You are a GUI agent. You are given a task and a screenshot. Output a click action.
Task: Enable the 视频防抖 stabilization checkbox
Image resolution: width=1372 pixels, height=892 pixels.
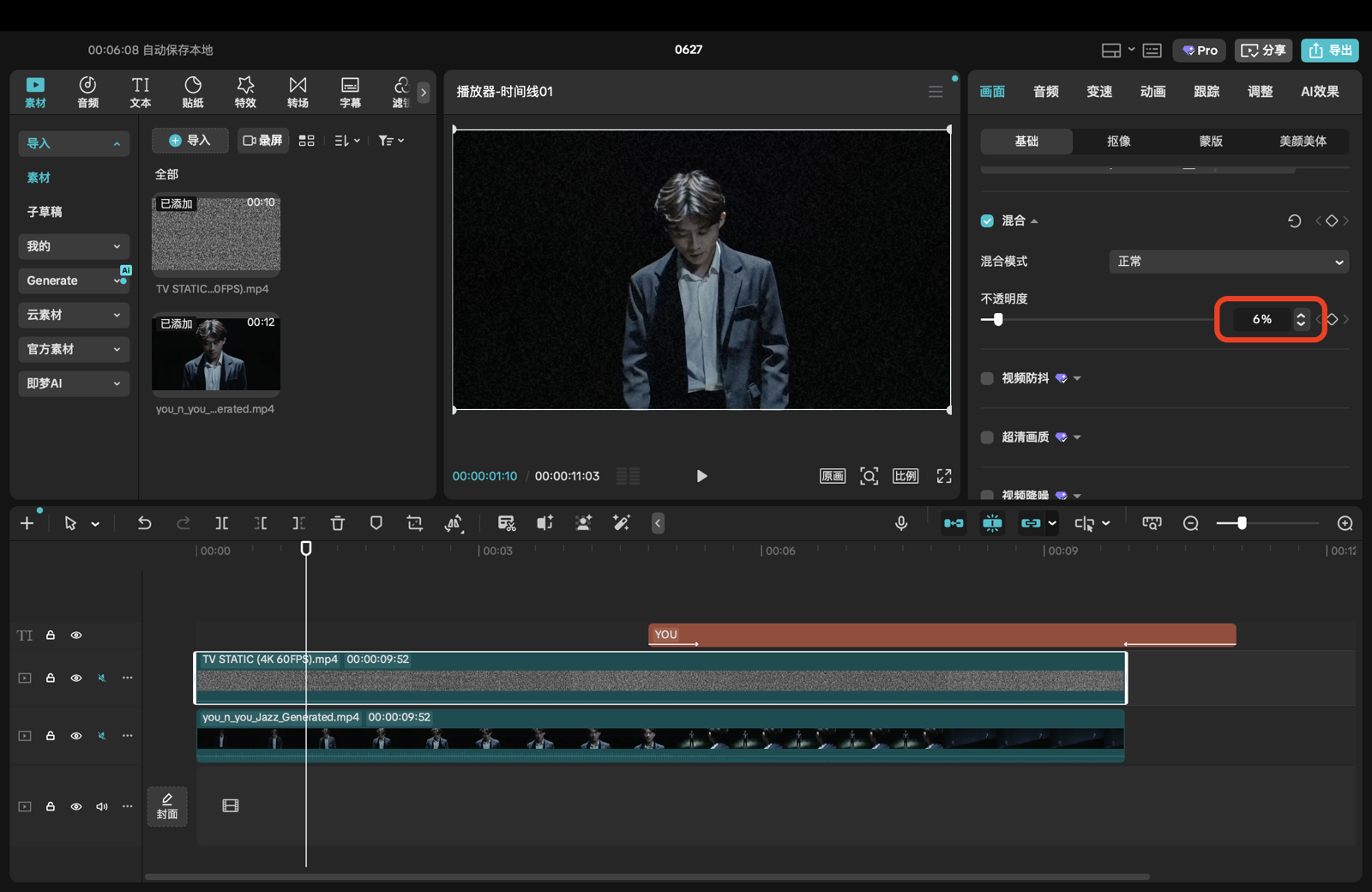point(987,378)
